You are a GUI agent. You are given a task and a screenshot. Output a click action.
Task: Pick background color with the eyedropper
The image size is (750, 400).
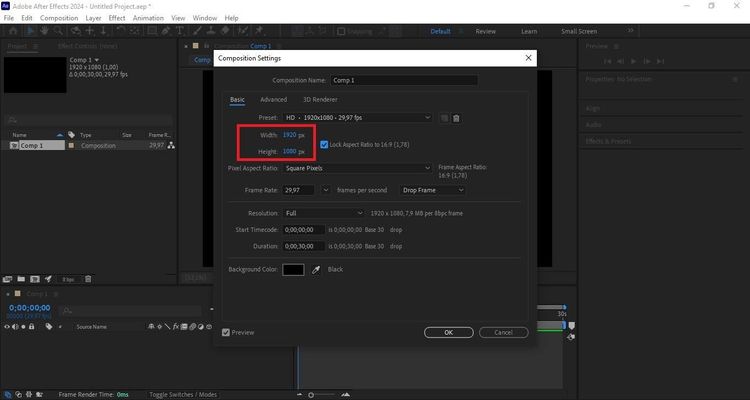(317, 269)
